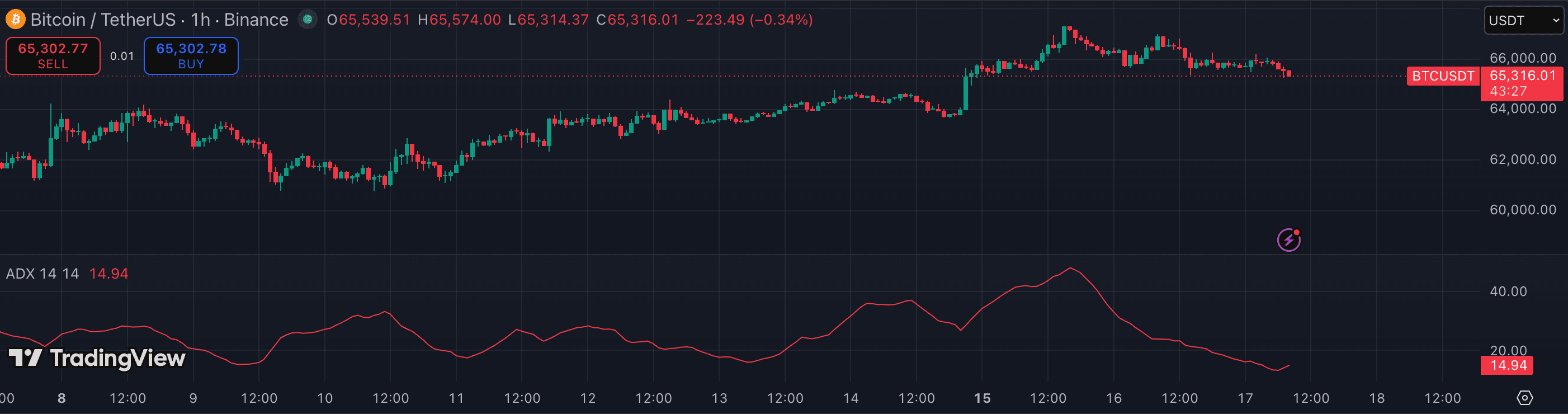This screenshot has height=414, width=1568.
Task: Click the 64,000.00 price axis label
Action: [1522, 109]
